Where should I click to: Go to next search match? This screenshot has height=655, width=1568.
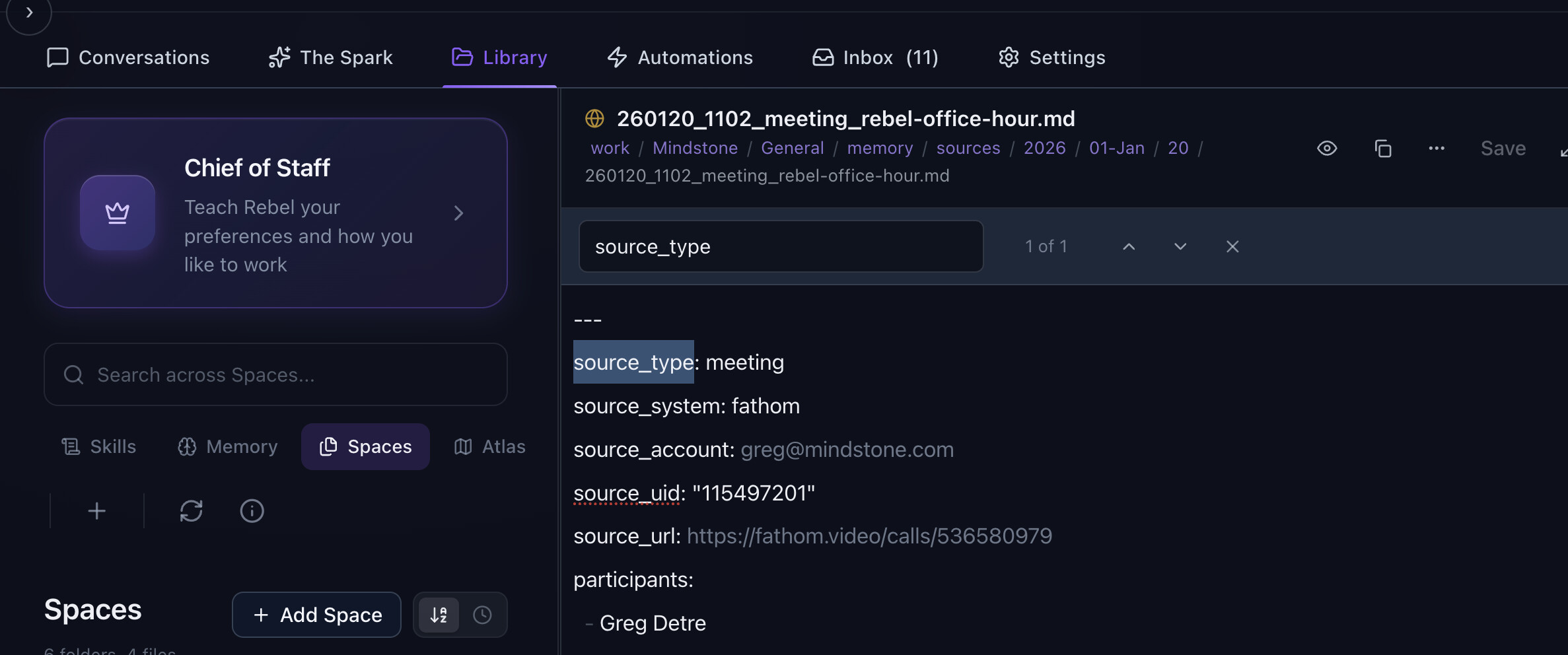pos(1180,246)
